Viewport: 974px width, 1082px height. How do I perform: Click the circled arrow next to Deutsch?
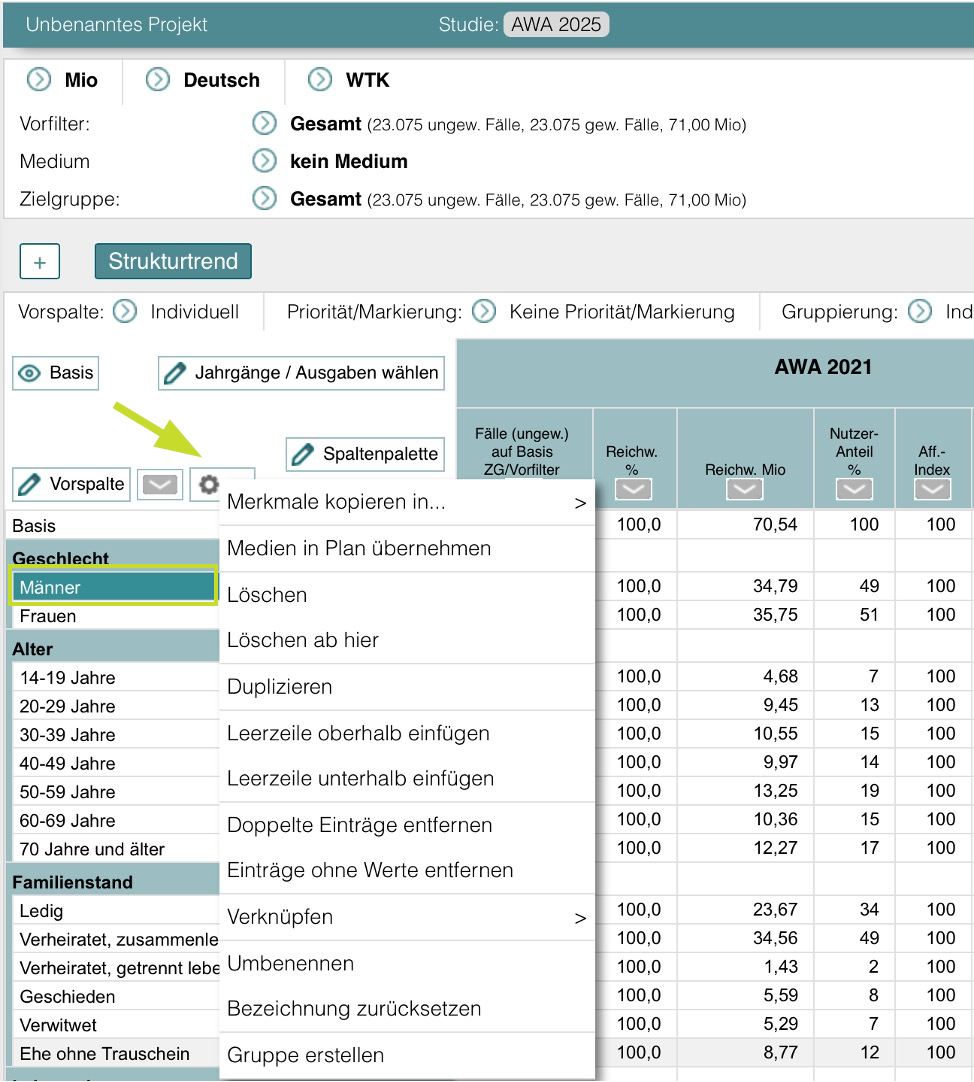pyautogui.click(x=158, y=80)
